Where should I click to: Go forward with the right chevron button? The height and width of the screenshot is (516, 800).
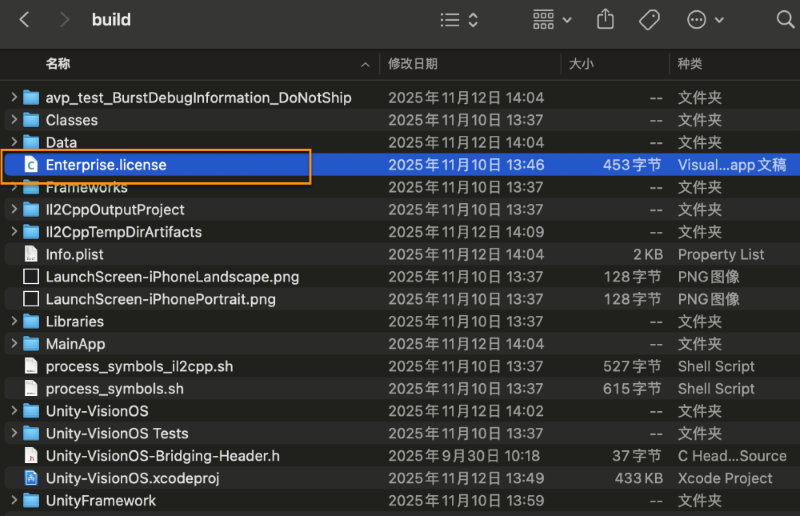coord(64,20)
